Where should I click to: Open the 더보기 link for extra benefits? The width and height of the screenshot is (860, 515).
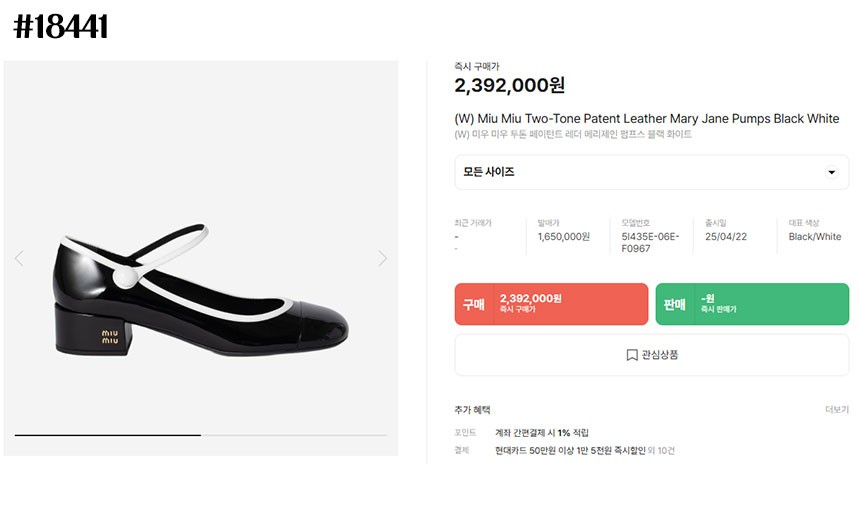coord(836,410)
